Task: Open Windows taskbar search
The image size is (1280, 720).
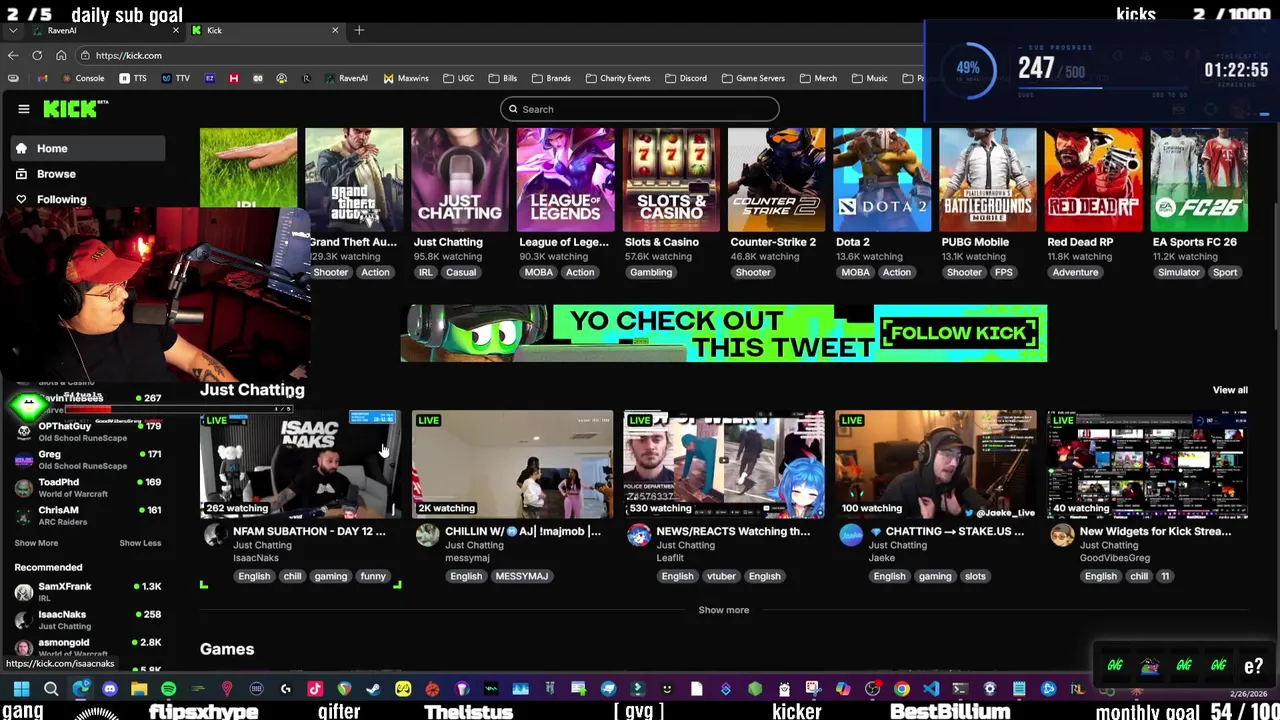Action: point(51,689)
